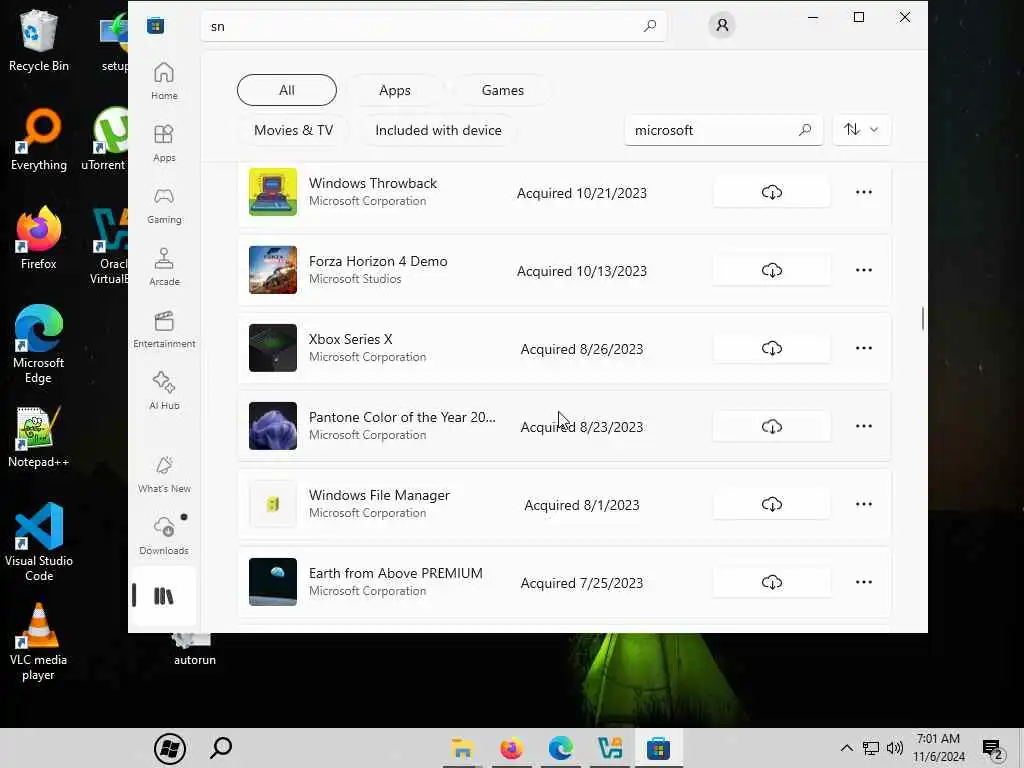Select the Notepad++ desktop shortcut
The image size is (1024, 768).
point(39,436)
